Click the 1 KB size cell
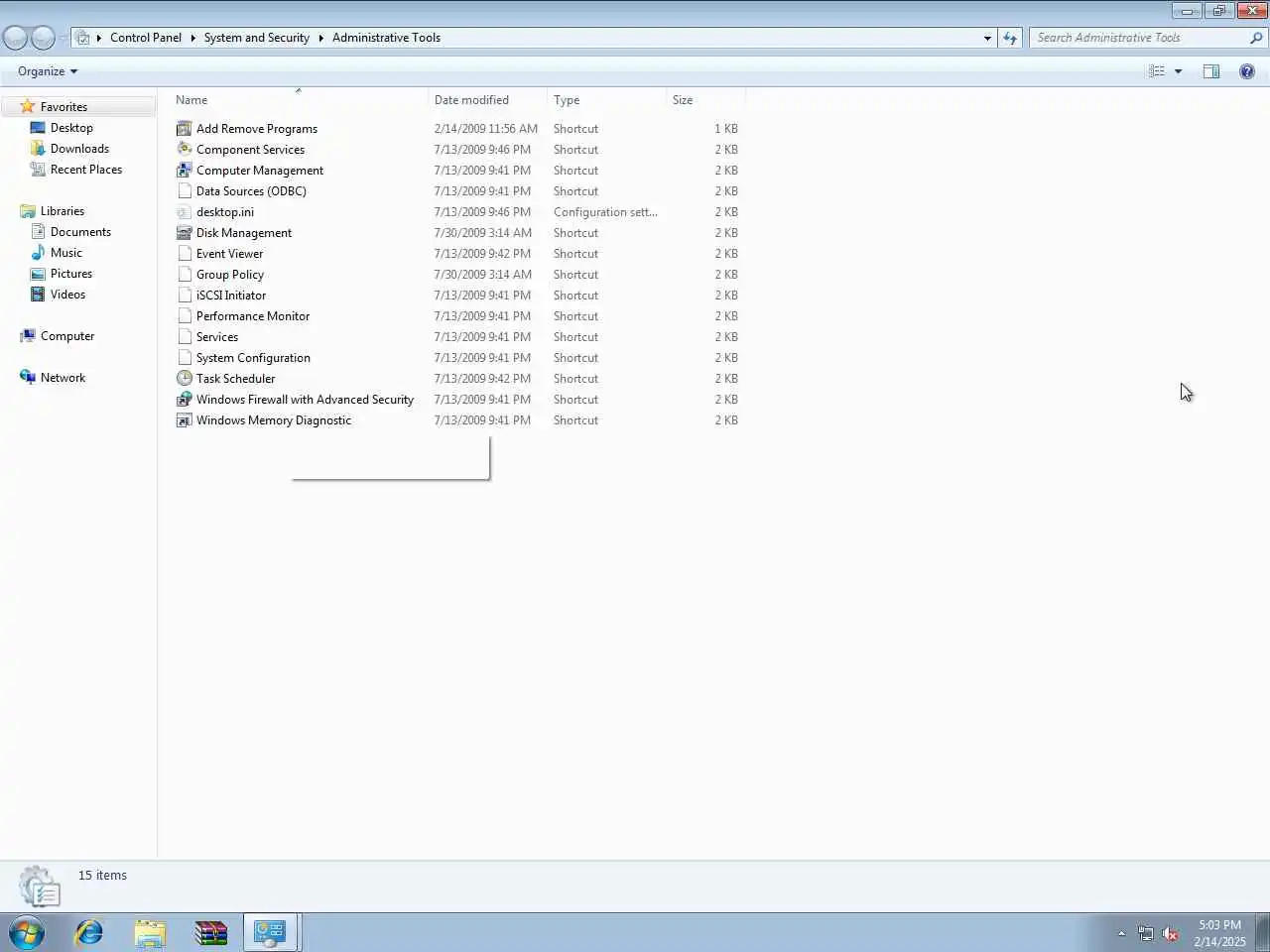 click(x=726, y=129)
